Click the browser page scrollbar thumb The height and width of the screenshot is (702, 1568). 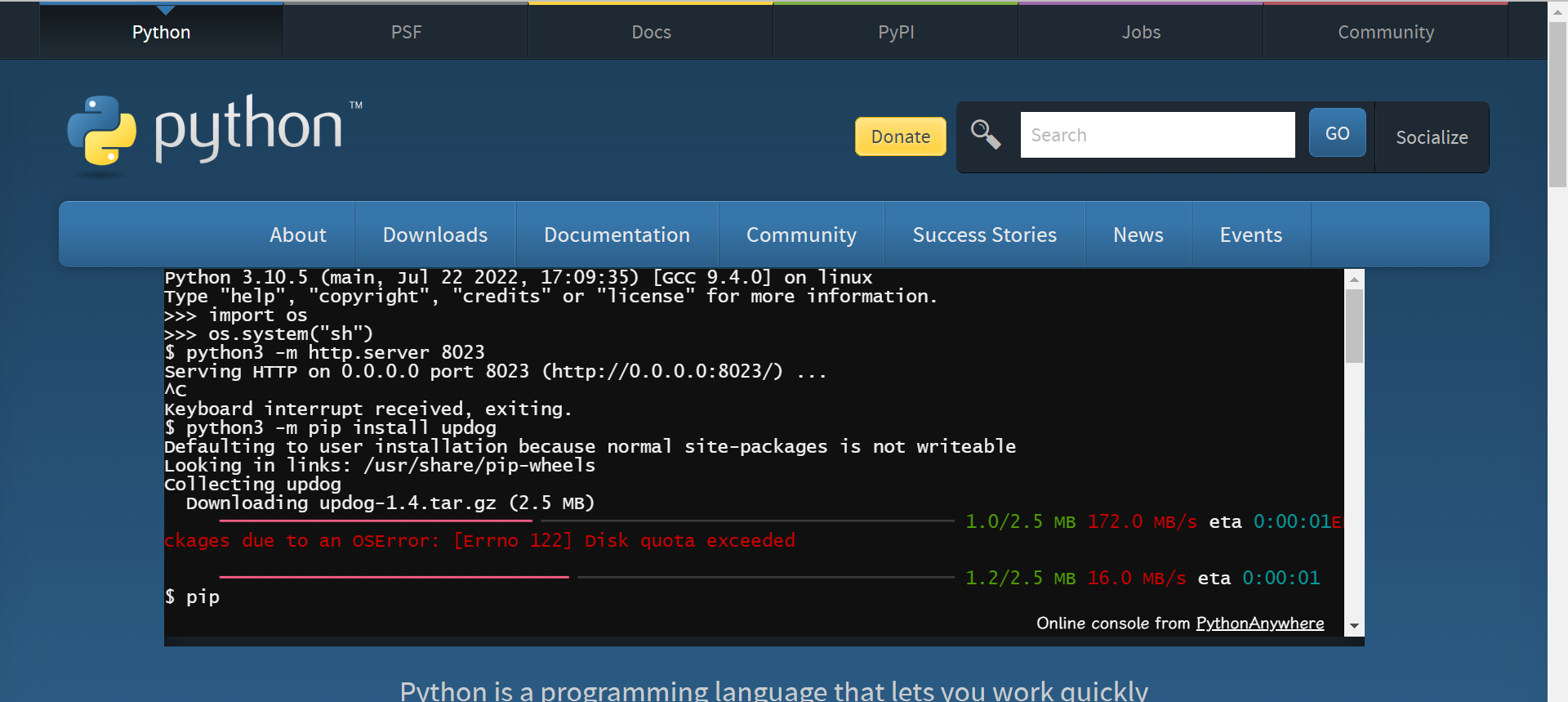pyautogui.click(x=1557, y=105)
